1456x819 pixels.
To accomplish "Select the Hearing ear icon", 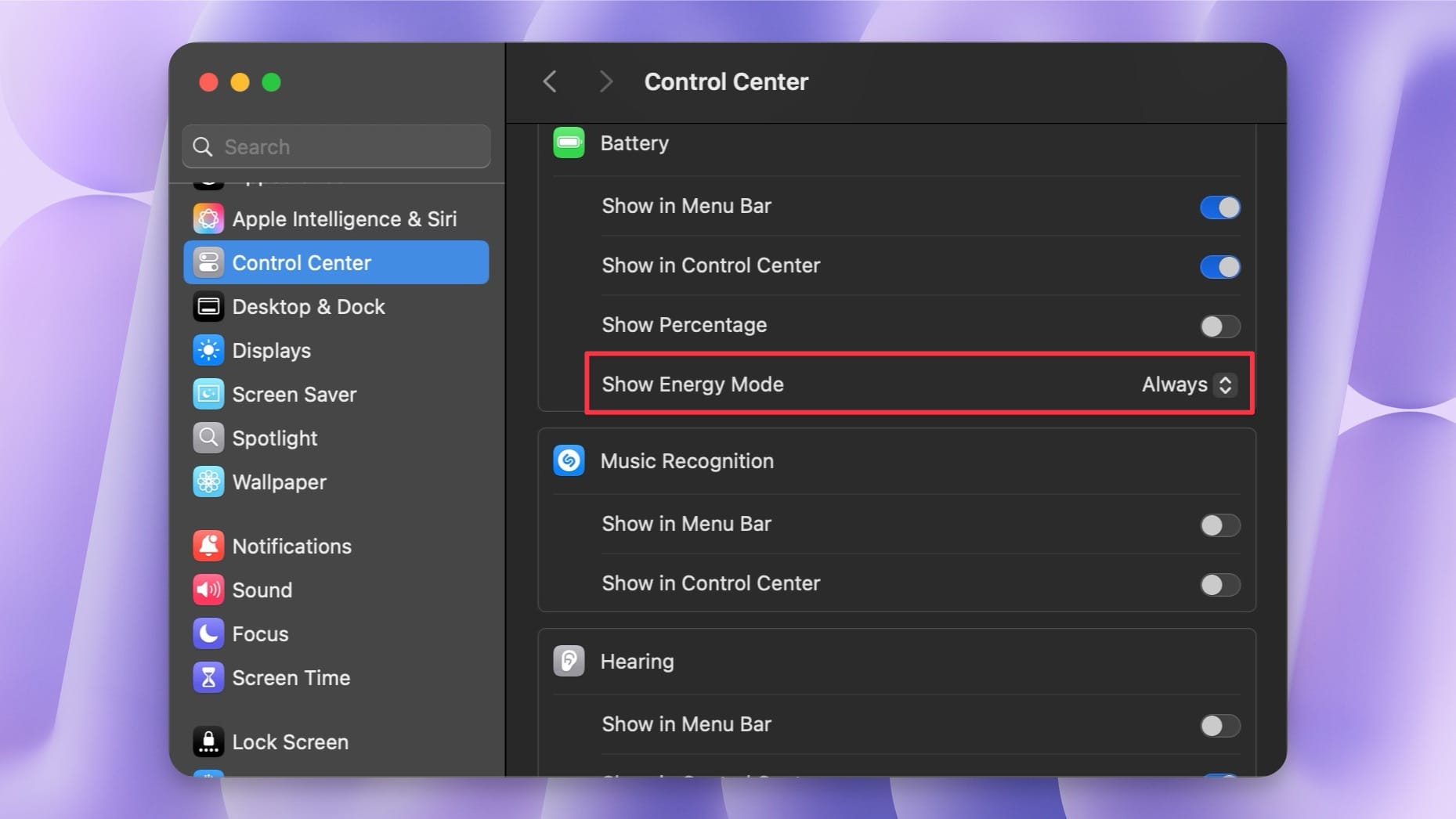I will click(x=569, y=660).
